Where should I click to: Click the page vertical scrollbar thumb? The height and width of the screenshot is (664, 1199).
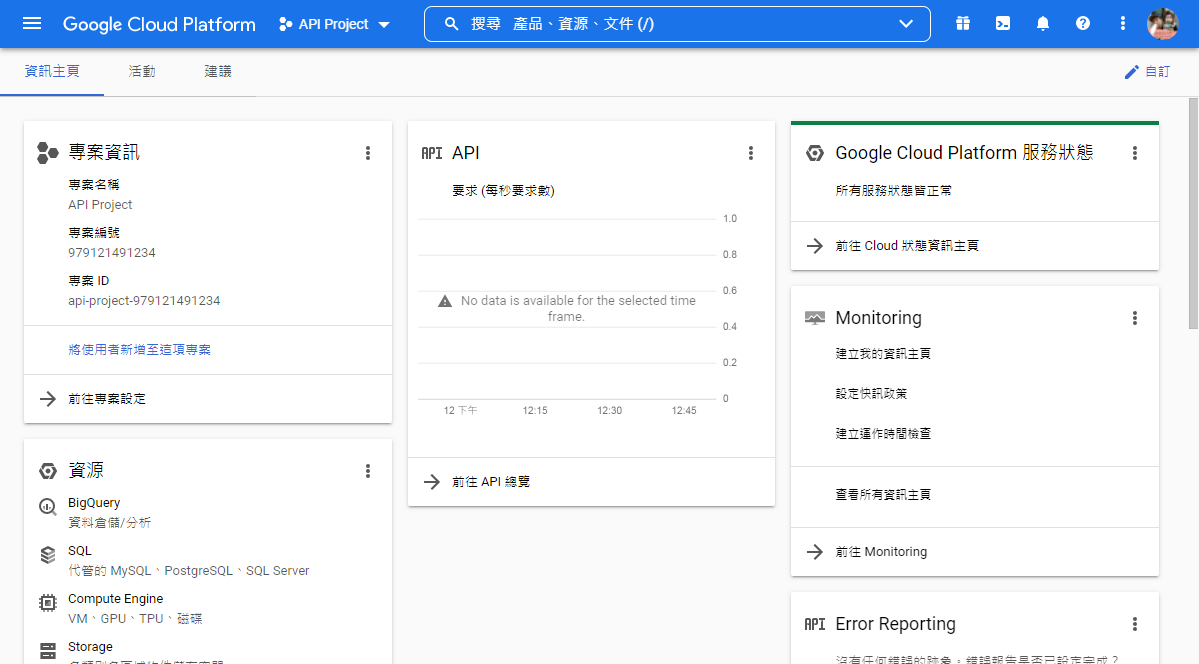click(1193, 213)
